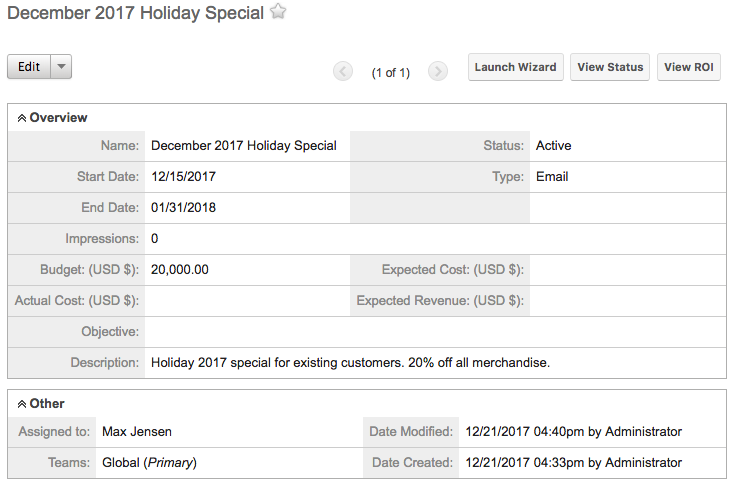Viewport: 729px width, 480px height.
Task: Select the Active status value
Action: (553, 146)
